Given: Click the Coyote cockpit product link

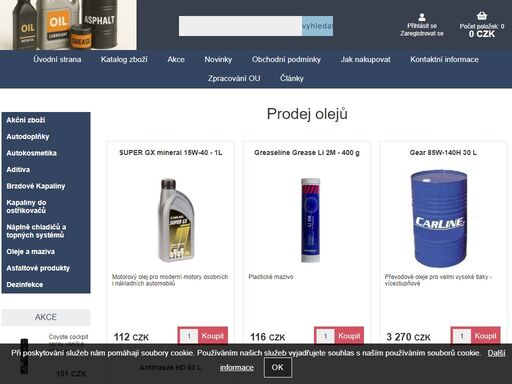Looking at the screenshot, I should tap(68, 337).
